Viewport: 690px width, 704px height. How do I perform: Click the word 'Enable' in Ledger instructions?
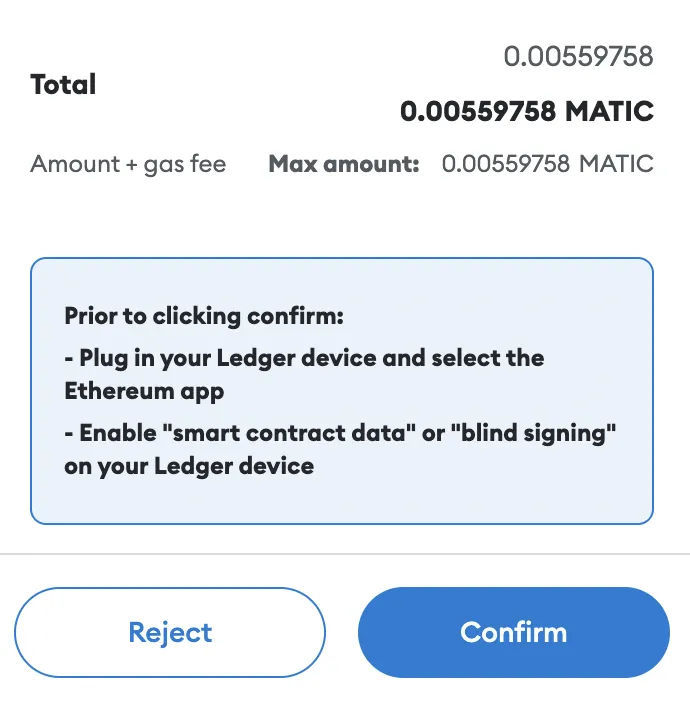(x=118, y=434)
